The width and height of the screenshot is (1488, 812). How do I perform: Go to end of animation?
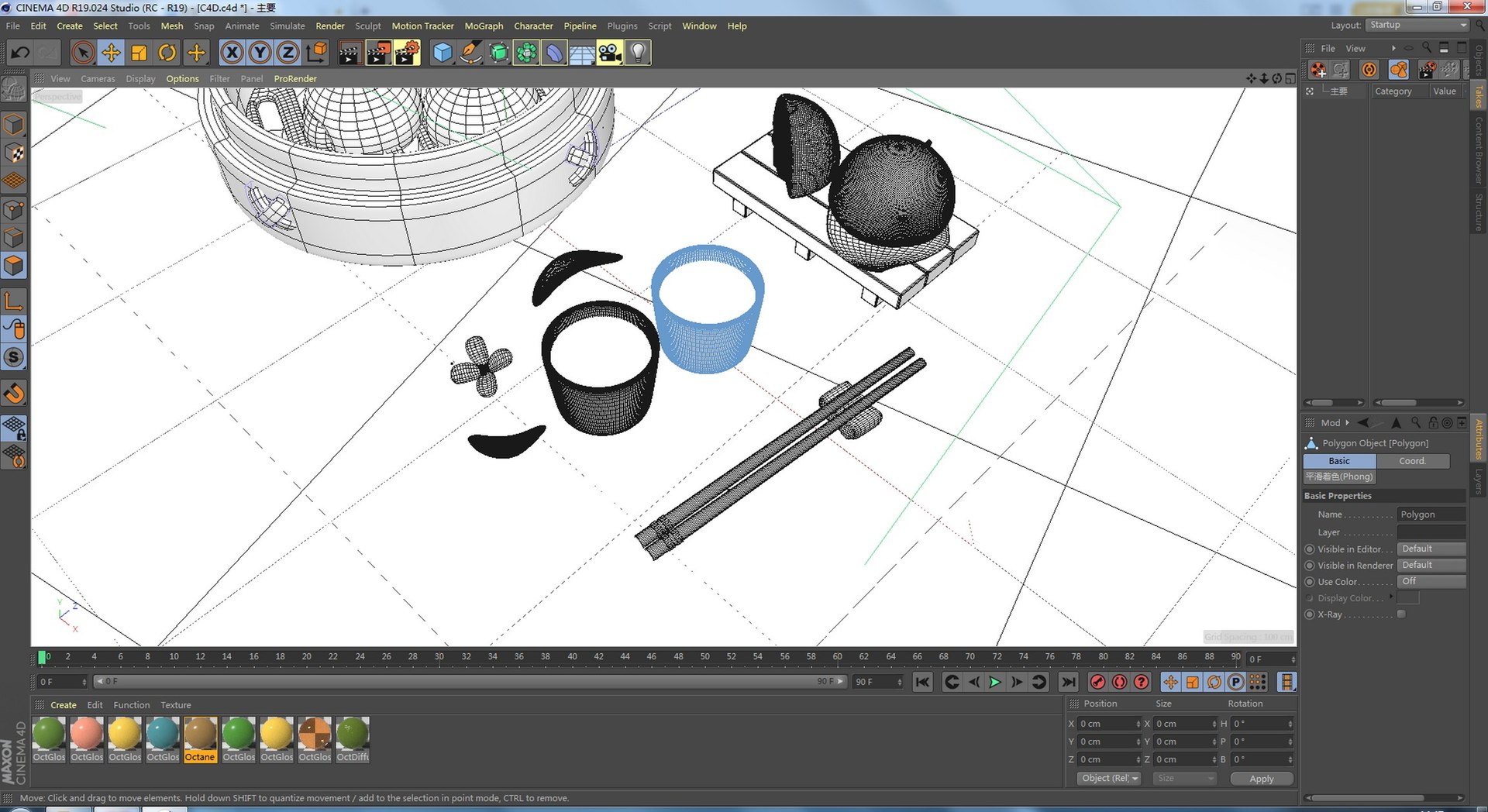pos(1068,682)
